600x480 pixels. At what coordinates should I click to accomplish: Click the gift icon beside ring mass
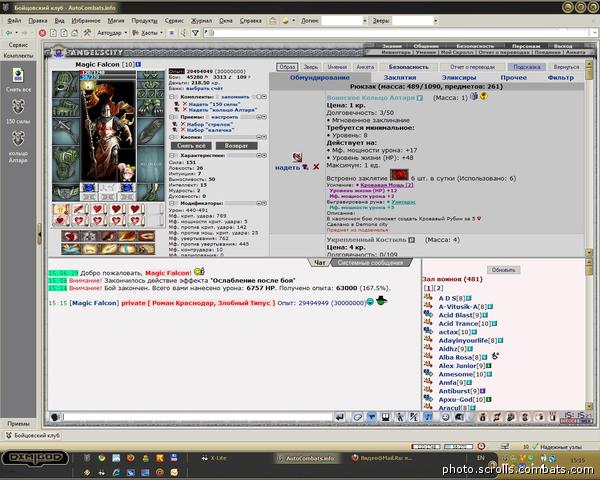coord(474,96)
